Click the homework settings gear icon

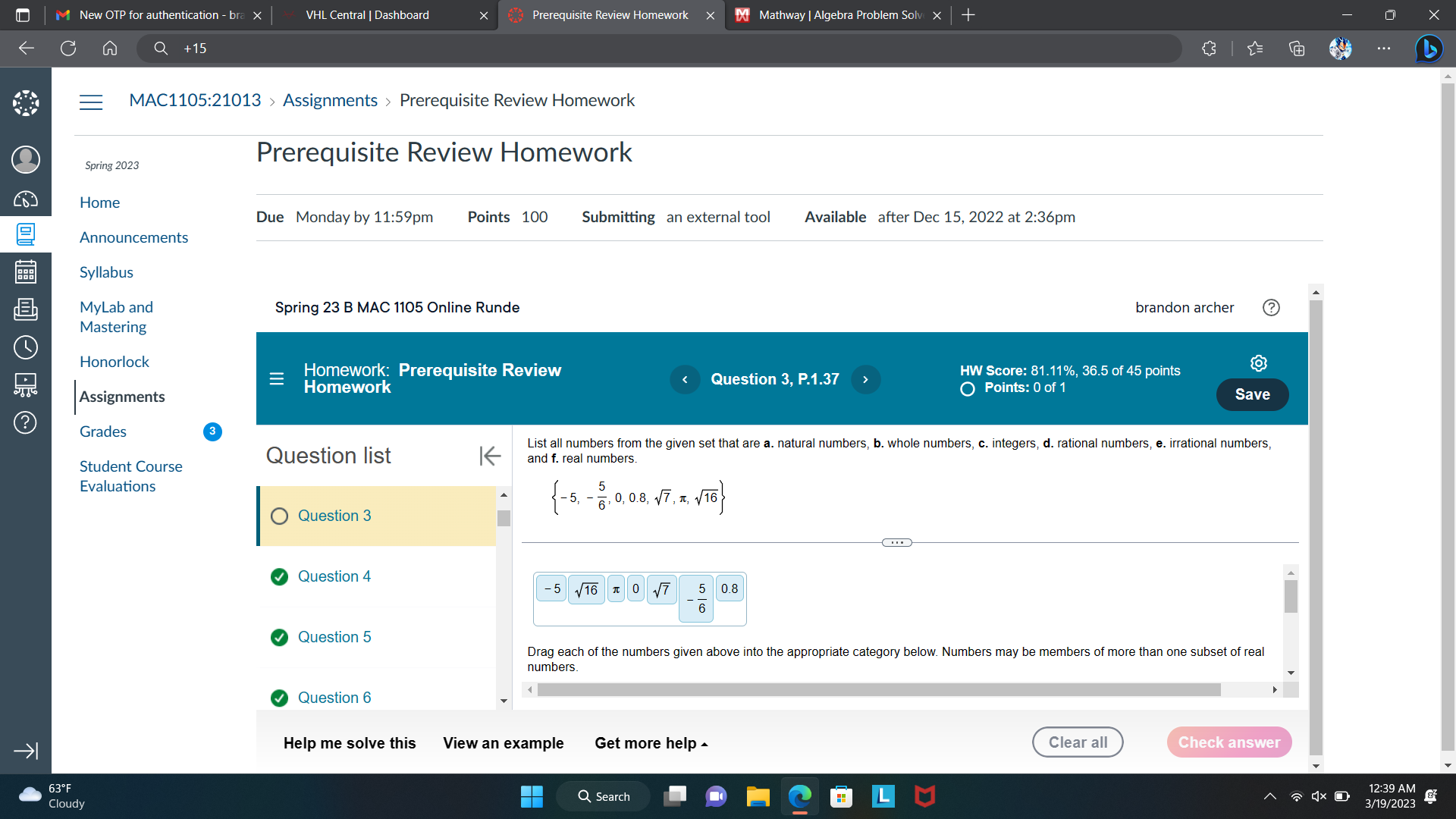pyautogui.click(x=1259, y=363)
